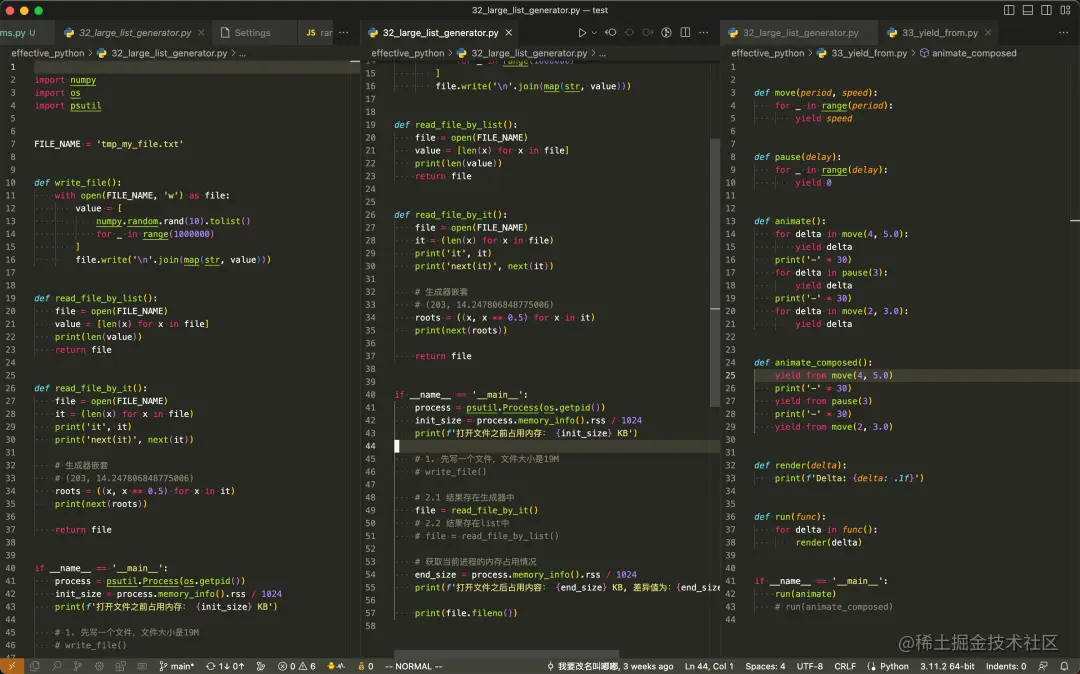
Task: Toggle secondary side bar layout icon
Action: (1046, 10)
